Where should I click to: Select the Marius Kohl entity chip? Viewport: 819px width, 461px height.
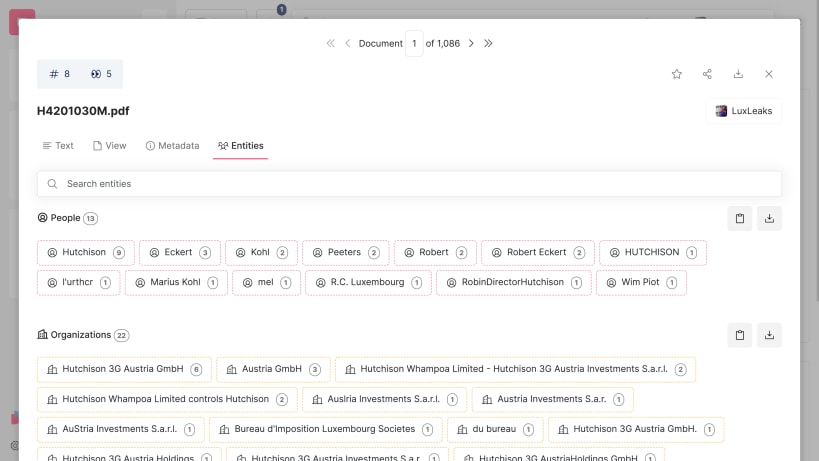coord(177,282)
